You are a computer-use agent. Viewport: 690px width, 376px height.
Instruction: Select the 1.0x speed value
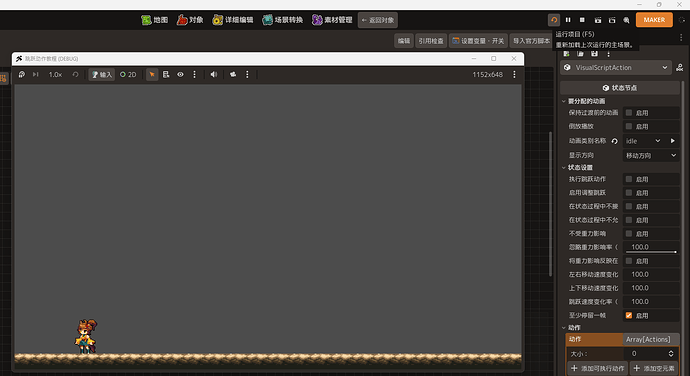click(55, 74)
